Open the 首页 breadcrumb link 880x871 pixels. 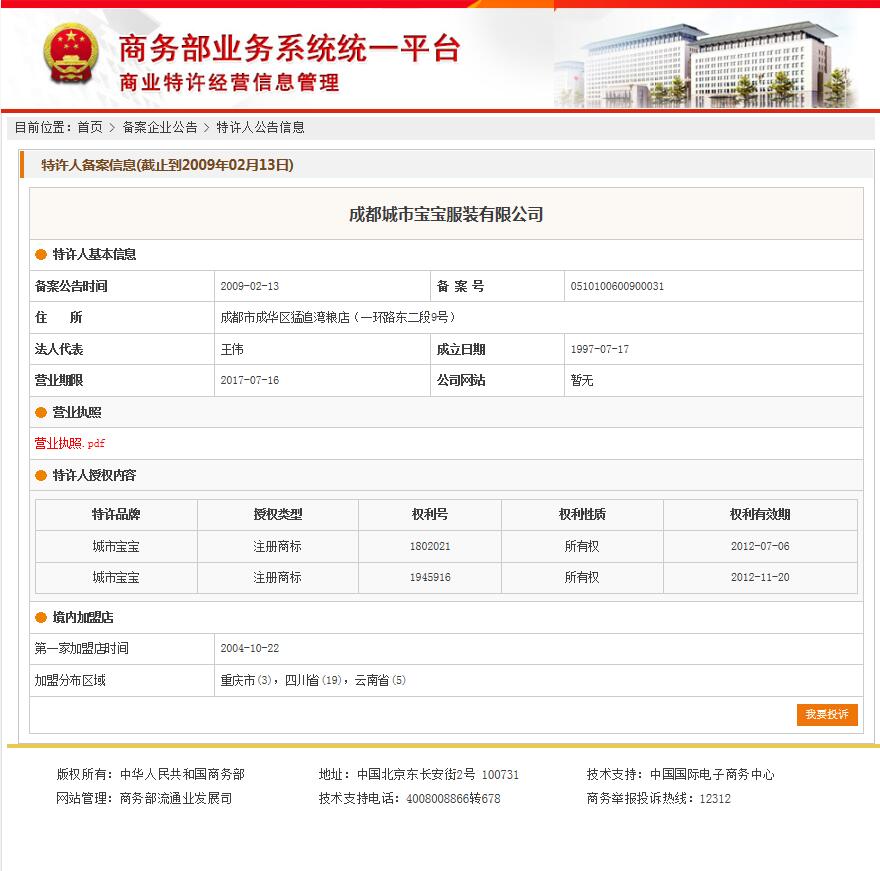click(90, 127)
